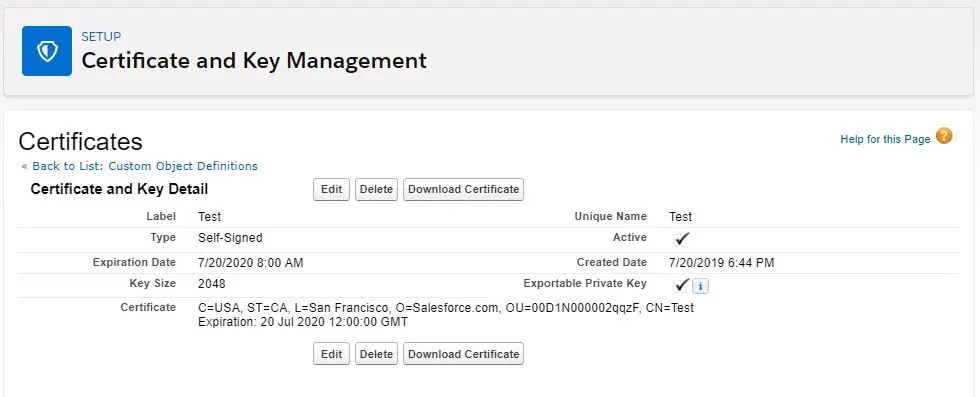The width and height of the screenshot is (980, 397).
Task: Toggle the Exportable Private Key checkmark
Action: (x=681, y=285)
